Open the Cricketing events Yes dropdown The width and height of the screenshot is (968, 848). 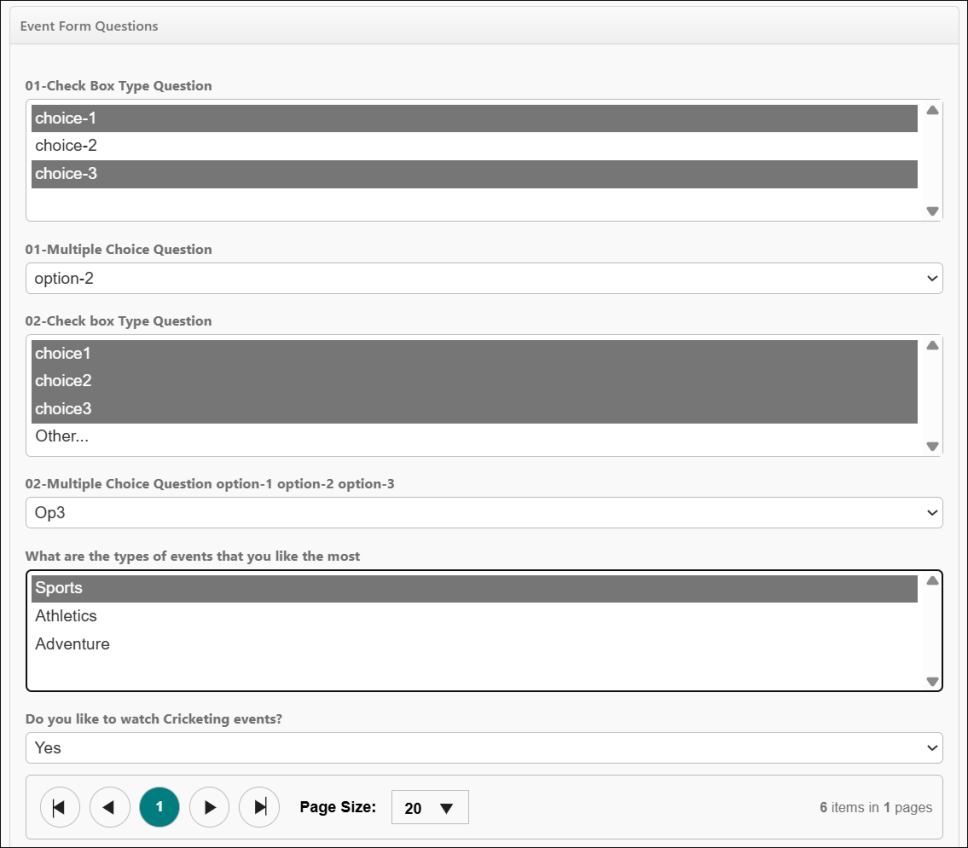pos(483,748)
